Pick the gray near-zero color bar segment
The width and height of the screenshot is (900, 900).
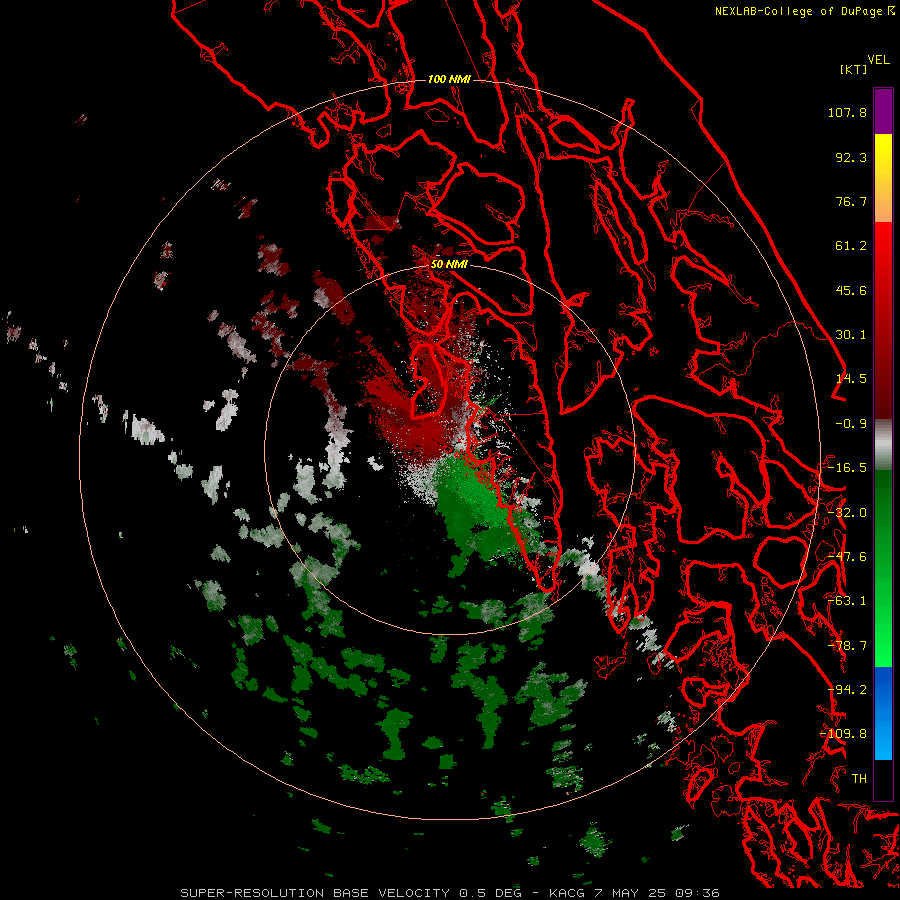coord(883,445)
